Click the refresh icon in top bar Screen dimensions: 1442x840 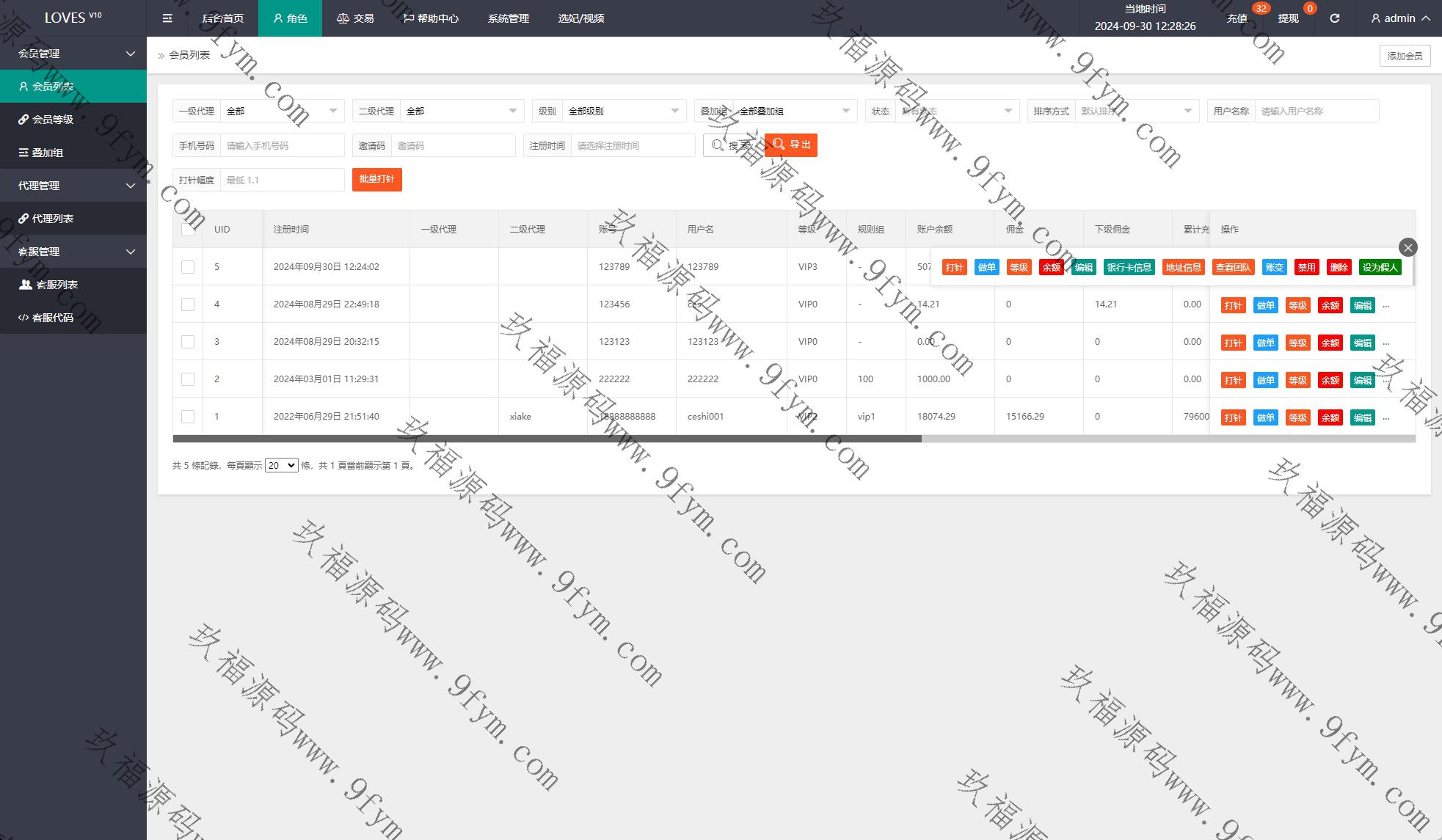[1335, 18]
